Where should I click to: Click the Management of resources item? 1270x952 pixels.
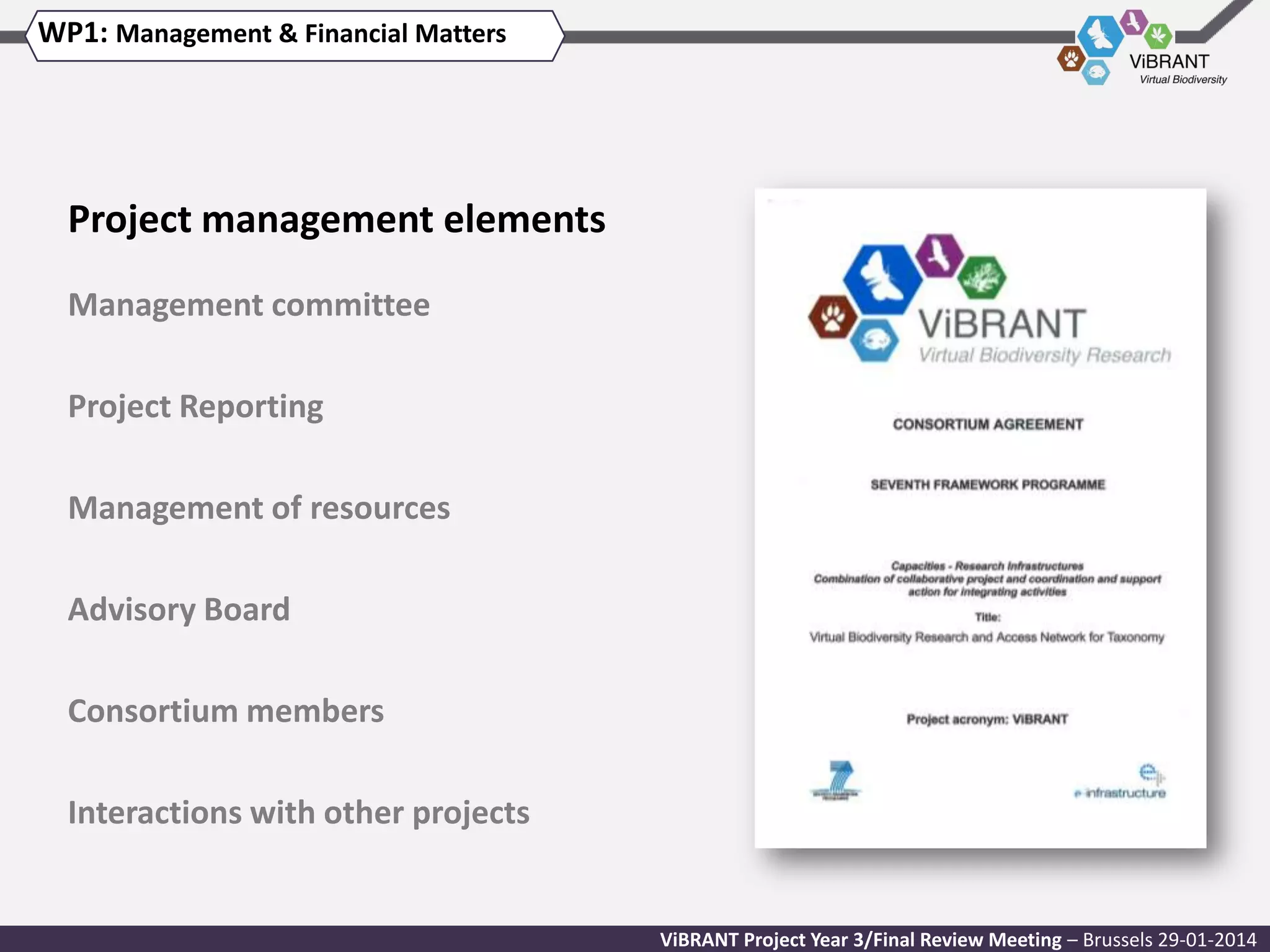point(259,508)
